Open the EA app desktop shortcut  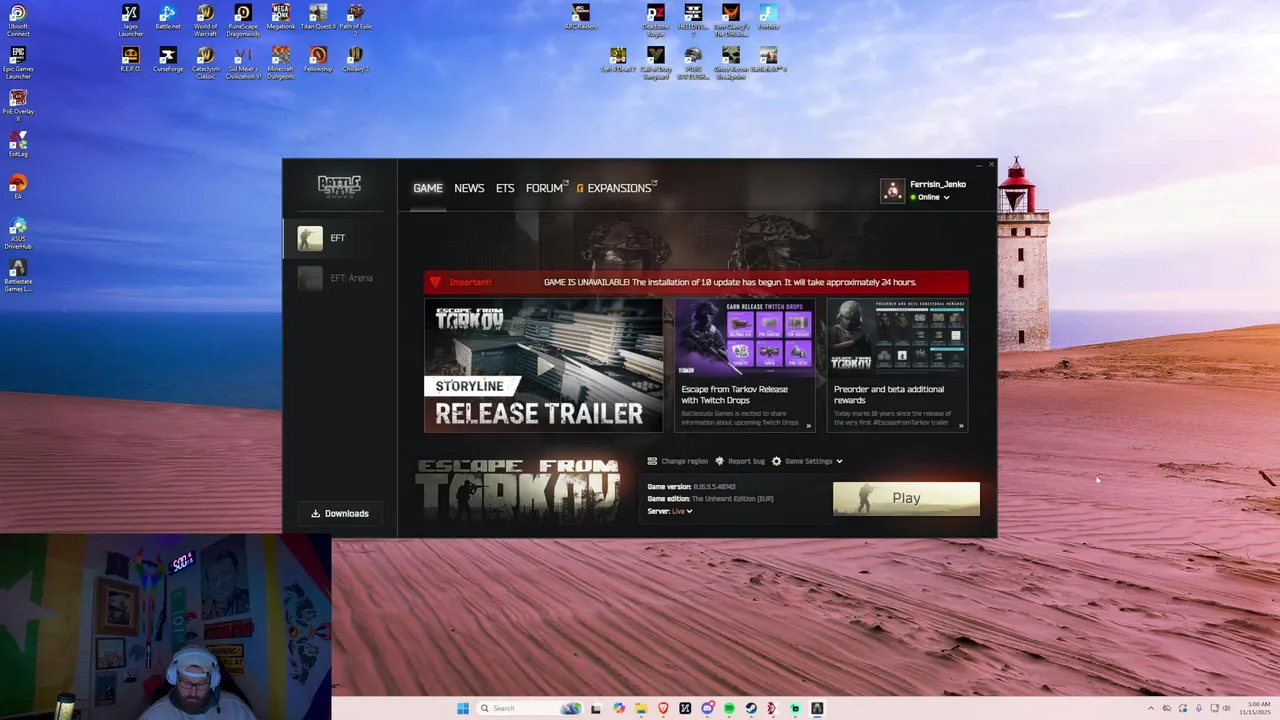pyautogui.click(x=18, y=187)
